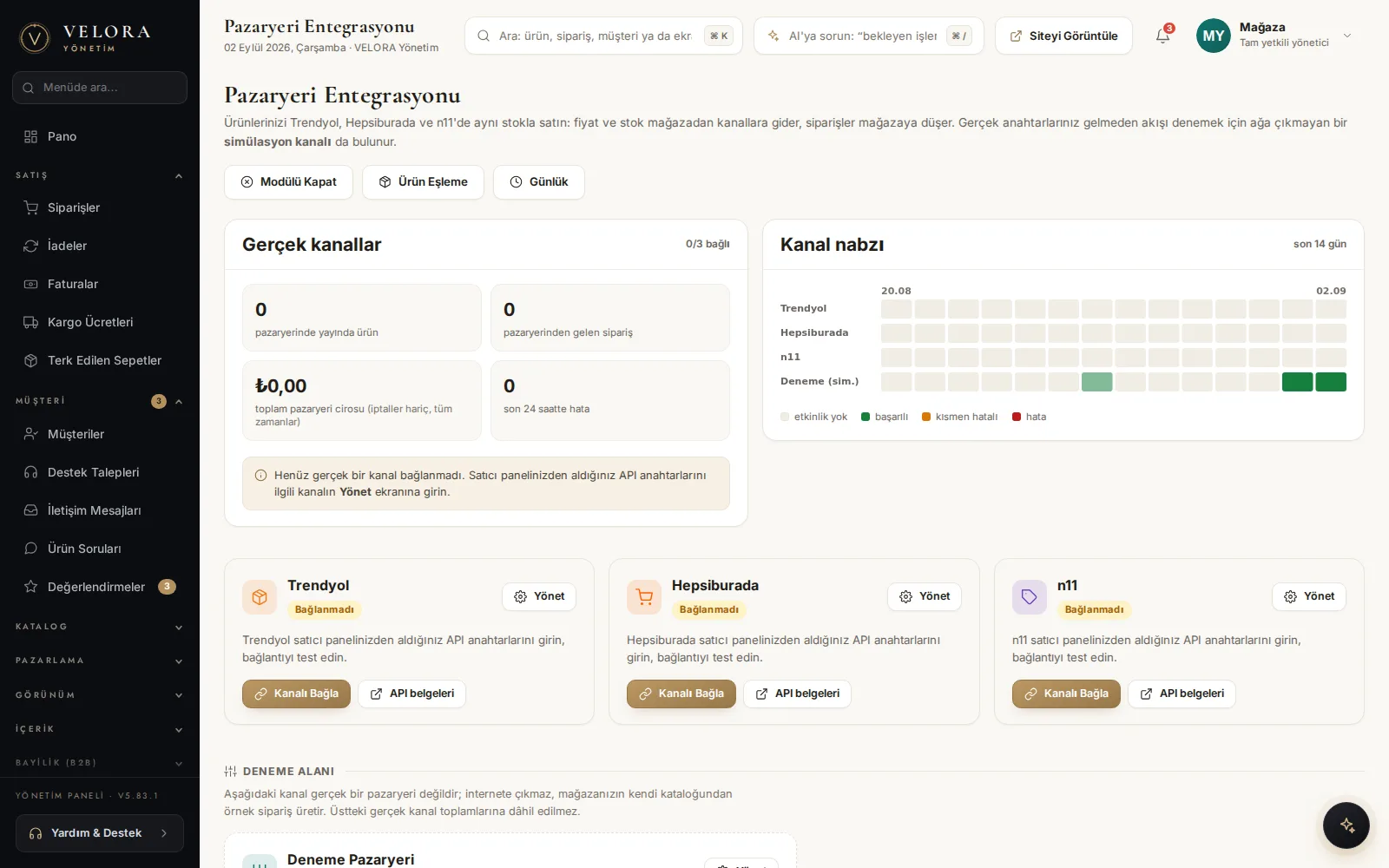1389x868 pixels.
Task: Open API belgeleri link for Trendyol
Action: tap(411, 694)
